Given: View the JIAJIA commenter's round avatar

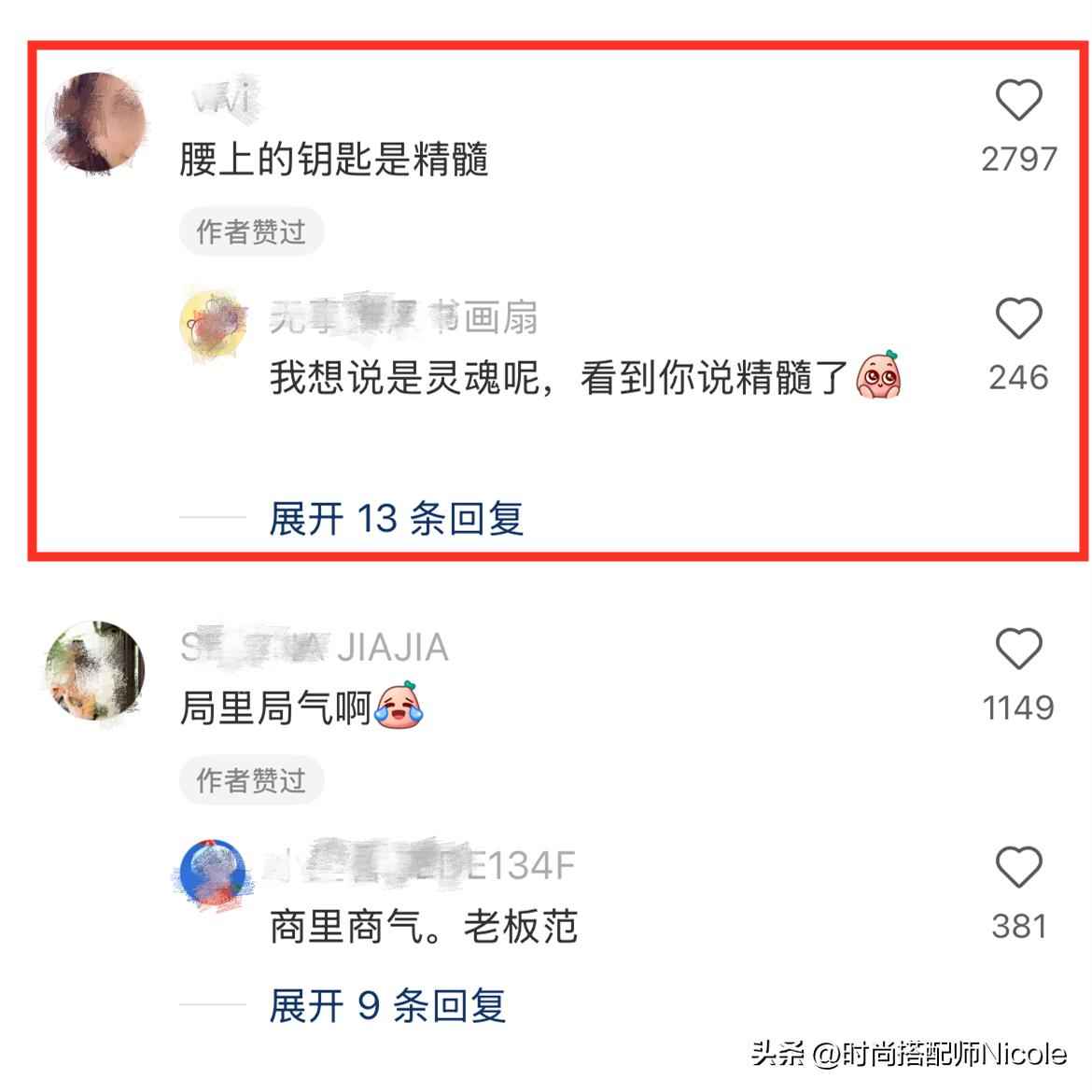Looking at the screenshot, I should pos(95,671).
